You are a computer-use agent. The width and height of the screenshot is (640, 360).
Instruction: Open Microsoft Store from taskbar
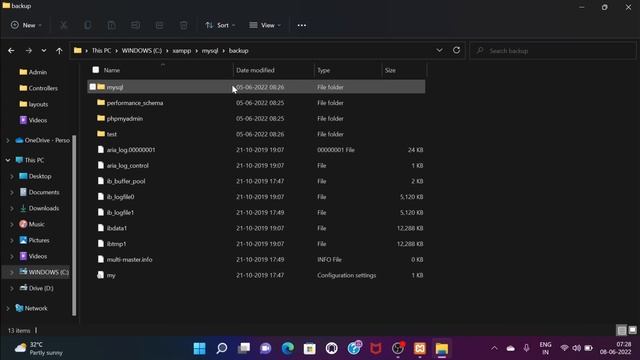coord(310,348)
